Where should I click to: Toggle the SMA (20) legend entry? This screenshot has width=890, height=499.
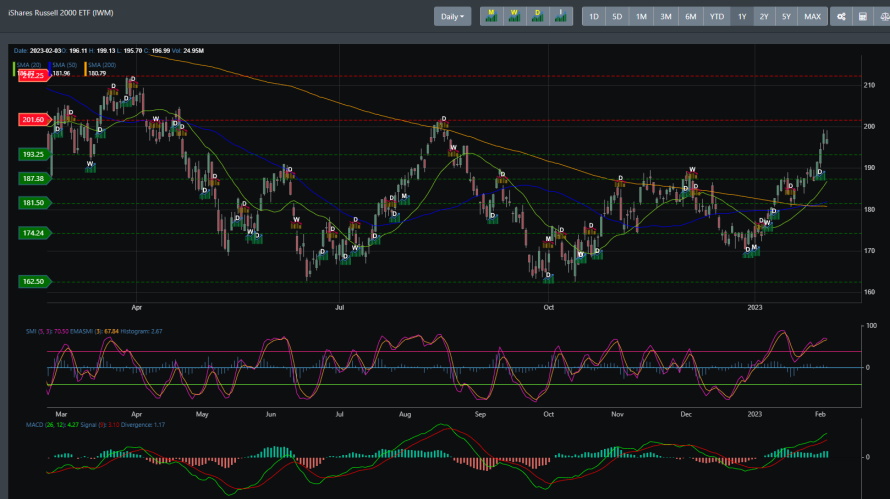tap(28, 65)
